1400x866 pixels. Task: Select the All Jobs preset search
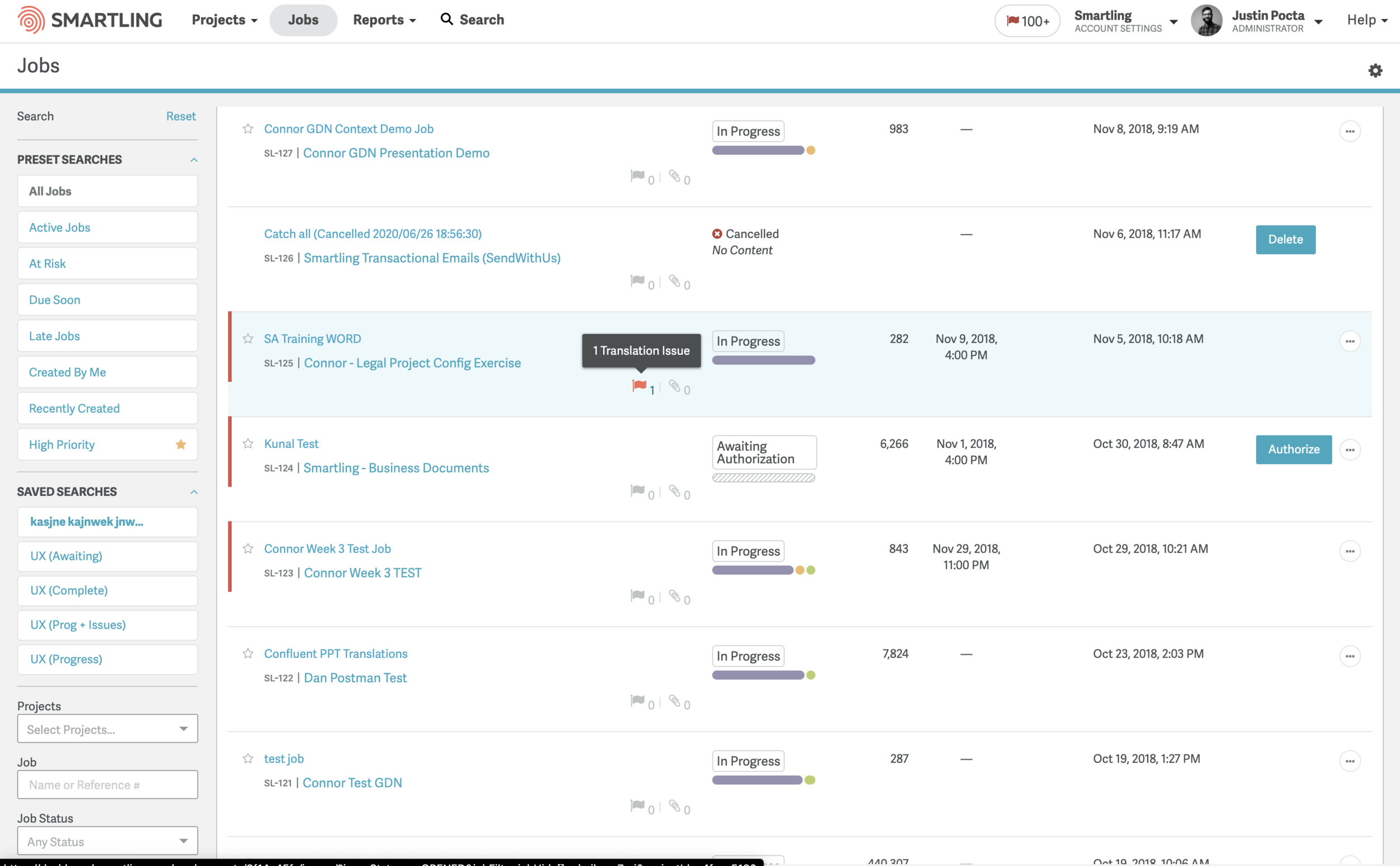(x=108, y=191)
